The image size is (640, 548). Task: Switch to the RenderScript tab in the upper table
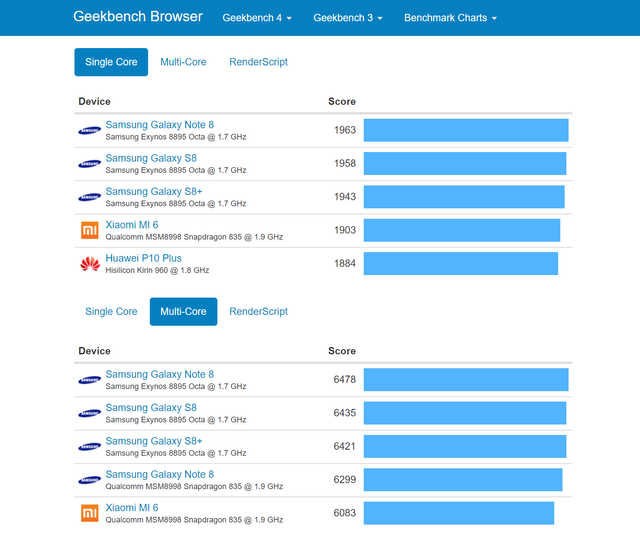click(x=258, y=62)
